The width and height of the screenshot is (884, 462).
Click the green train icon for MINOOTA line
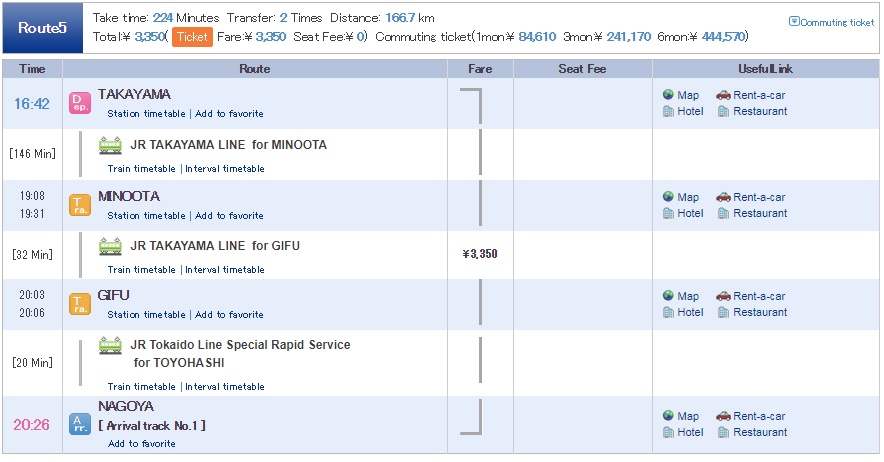[110, 146]
